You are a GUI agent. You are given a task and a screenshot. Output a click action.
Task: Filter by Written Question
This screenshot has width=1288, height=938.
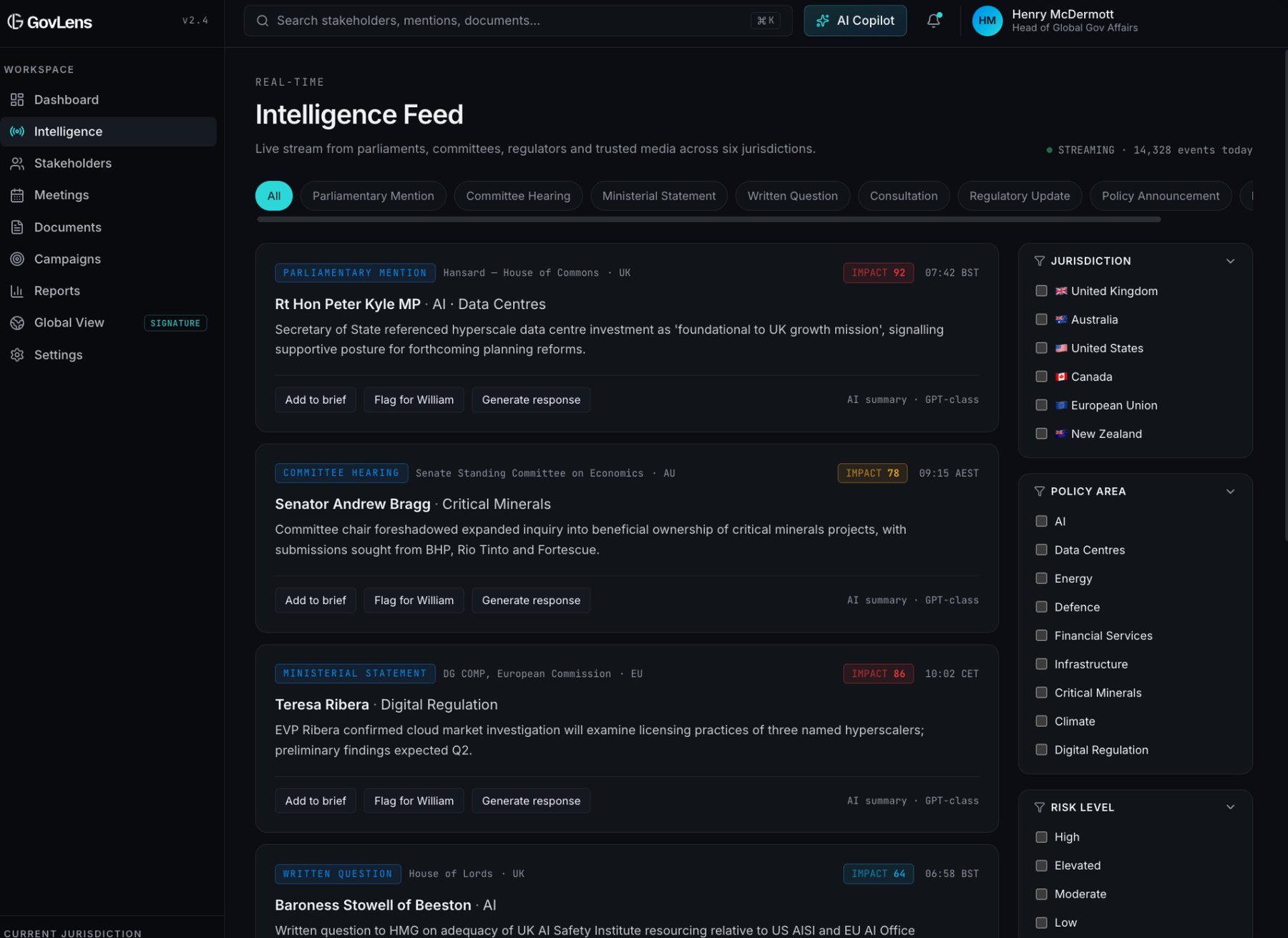click(x=792, y=196)
